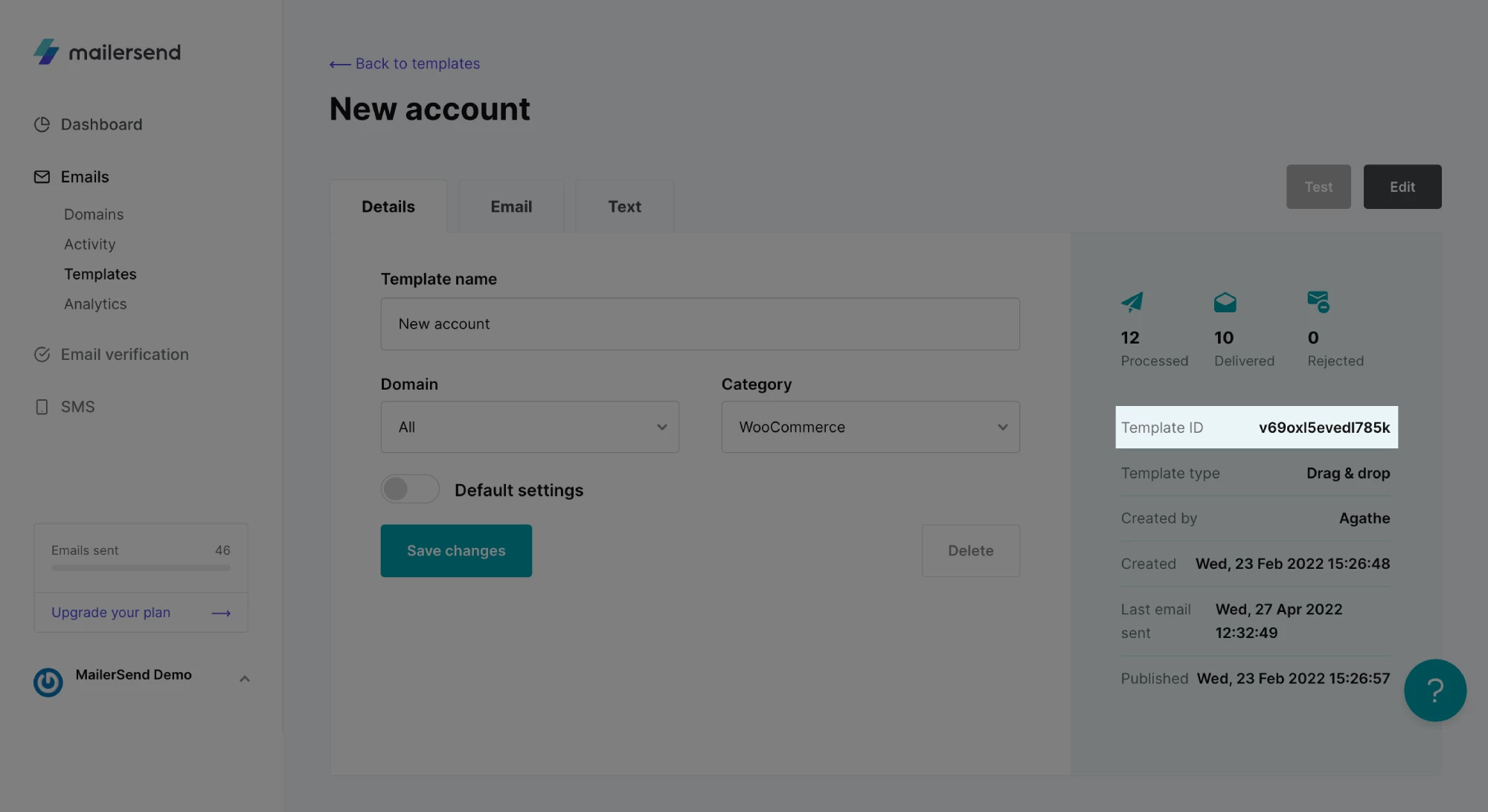Click the MailerSend logo icon

pos(46,51)
